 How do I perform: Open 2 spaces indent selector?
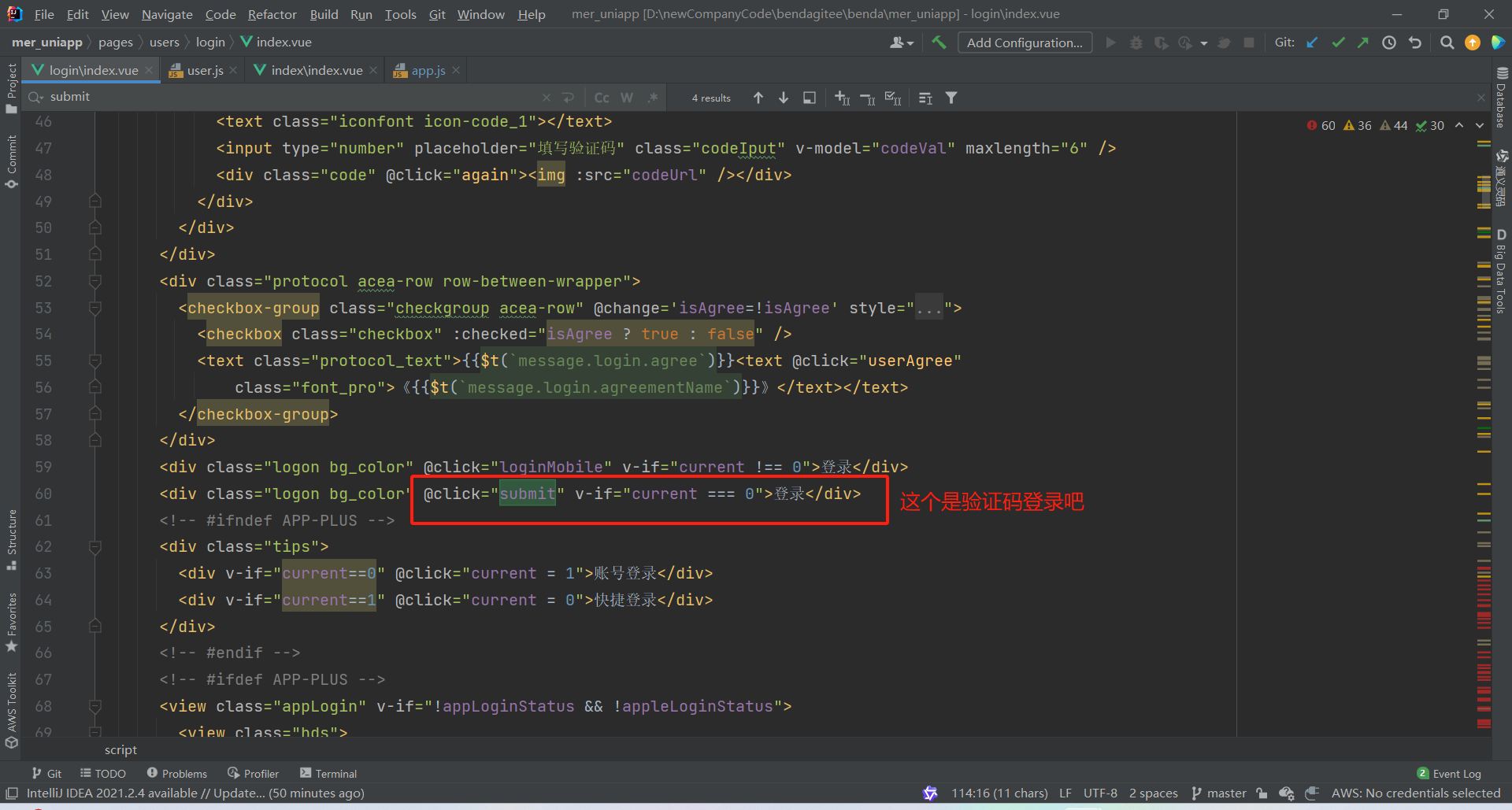click(x=1154, y=793)
